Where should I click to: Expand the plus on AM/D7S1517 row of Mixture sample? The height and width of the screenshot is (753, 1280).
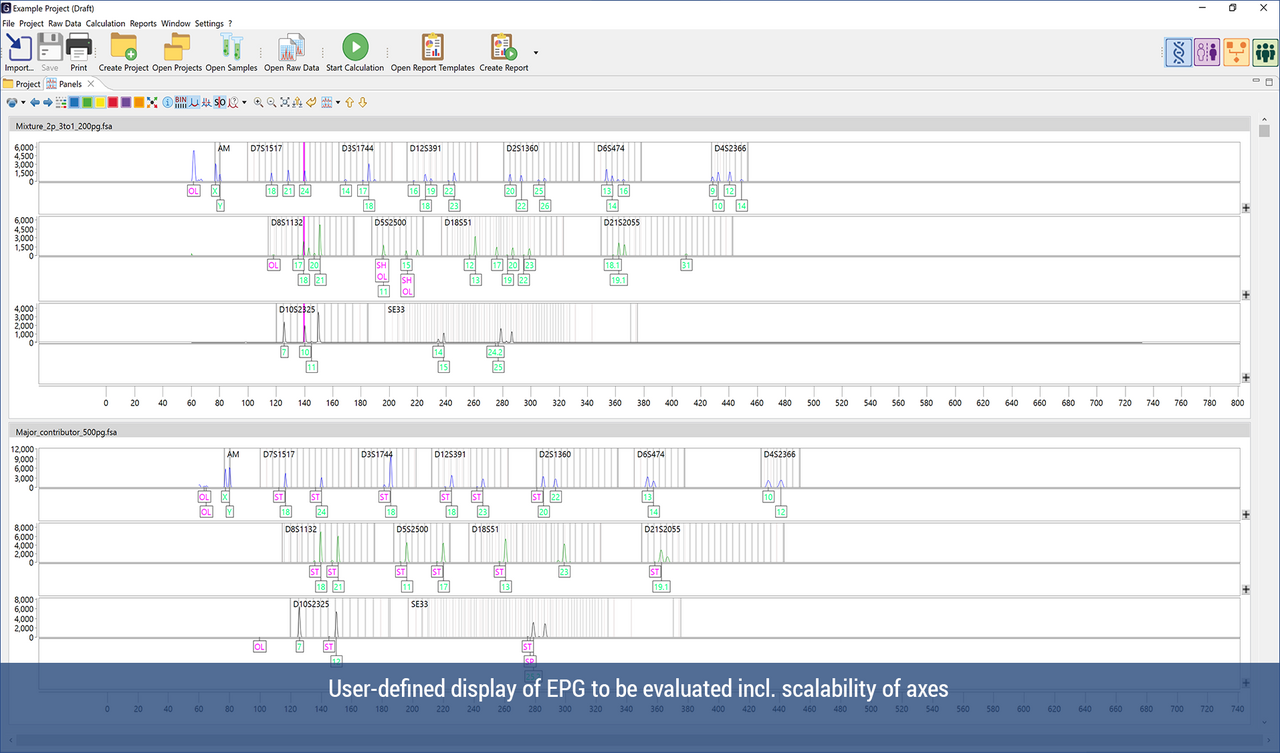(x=1246, y=208)
